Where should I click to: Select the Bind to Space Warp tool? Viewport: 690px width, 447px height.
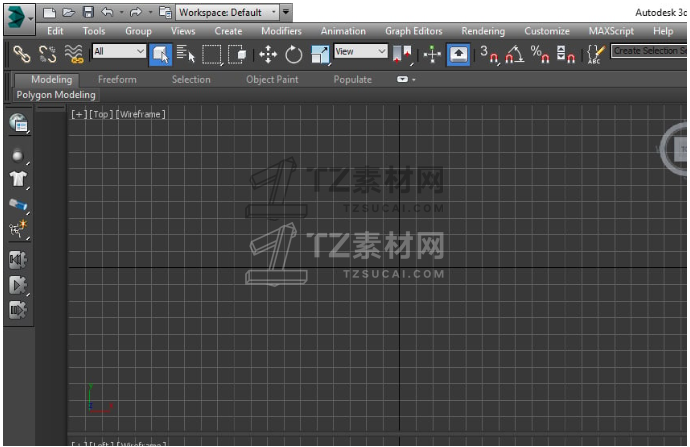74,54
